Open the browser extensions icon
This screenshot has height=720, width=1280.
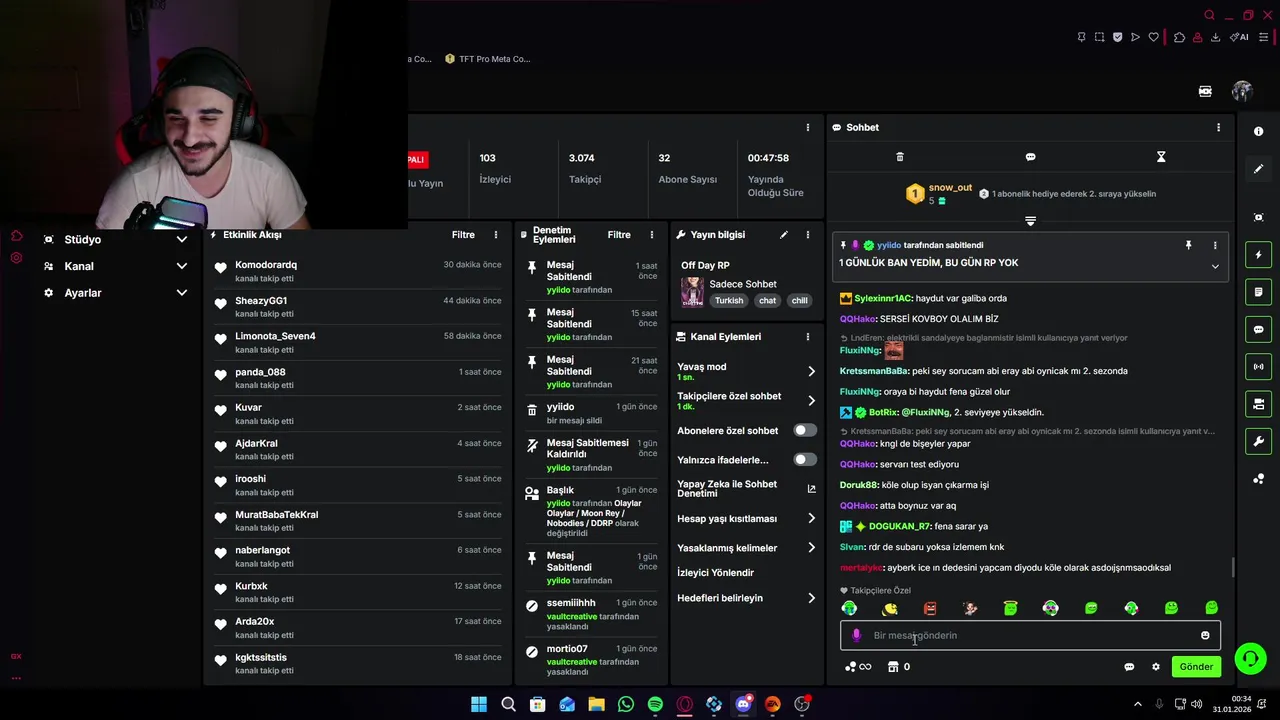1179,37
